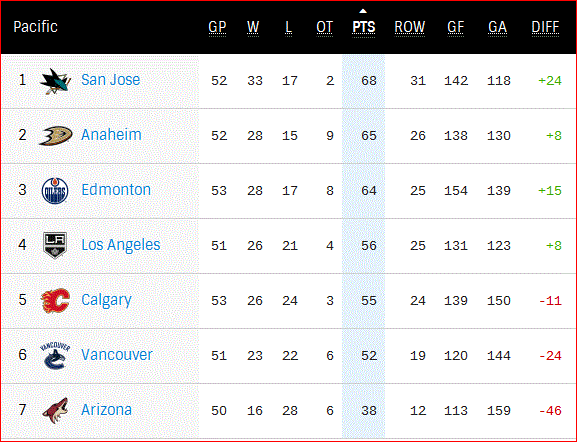Open the Vancouver team link
Image resolution: width=577 pixels, height=442 pixels.
click(x=117, y=355)
